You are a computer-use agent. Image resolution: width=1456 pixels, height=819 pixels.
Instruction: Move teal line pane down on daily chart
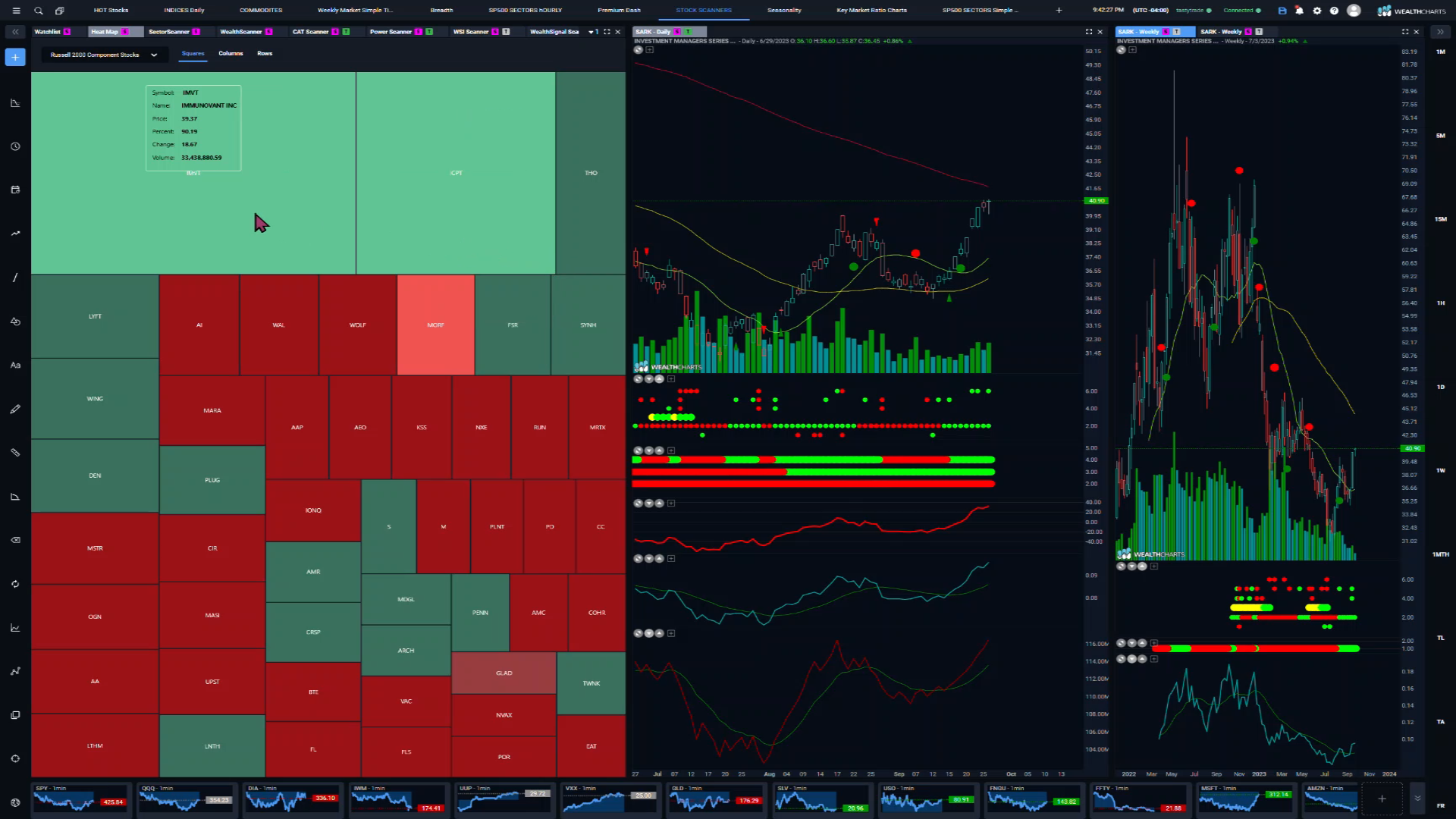(x=648, y=559)
